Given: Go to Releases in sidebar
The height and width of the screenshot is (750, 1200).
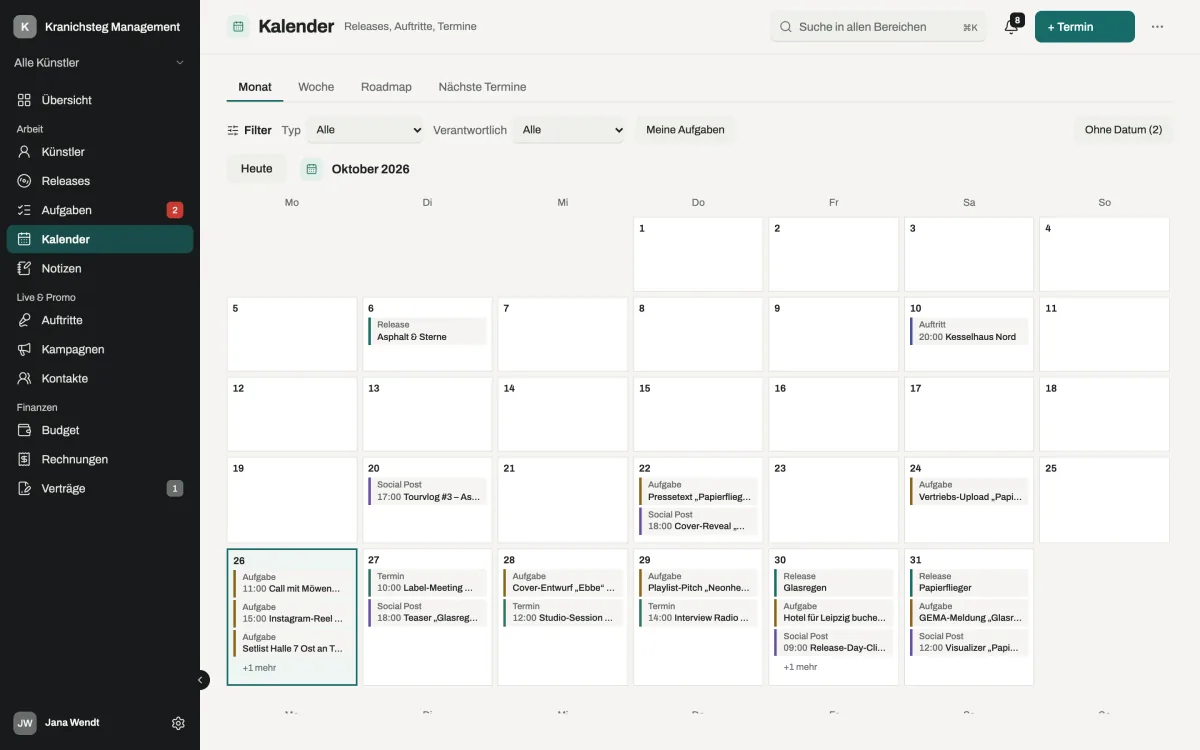Looking at the screenshot, I should [100, 181].
